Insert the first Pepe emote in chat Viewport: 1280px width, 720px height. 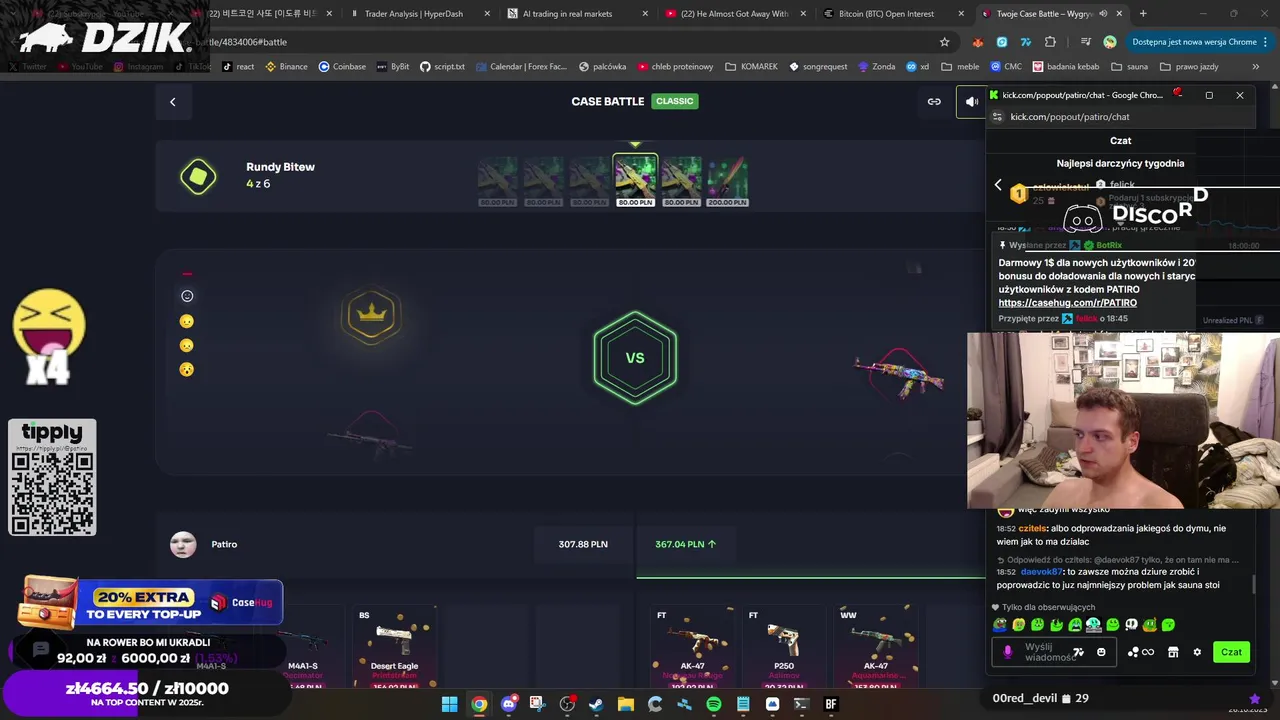click(x=1000, y=625)
